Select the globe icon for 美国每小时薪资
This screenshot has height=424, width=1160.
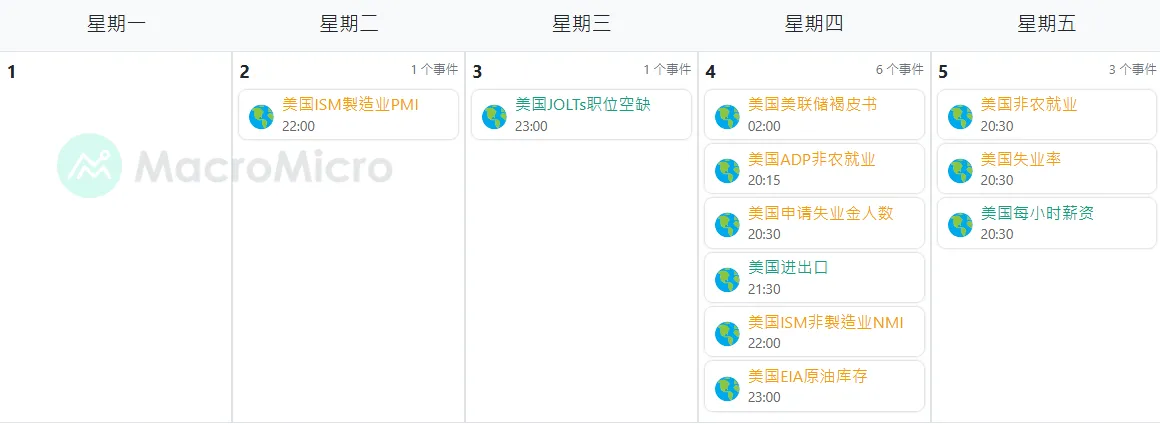click(960, 224)
